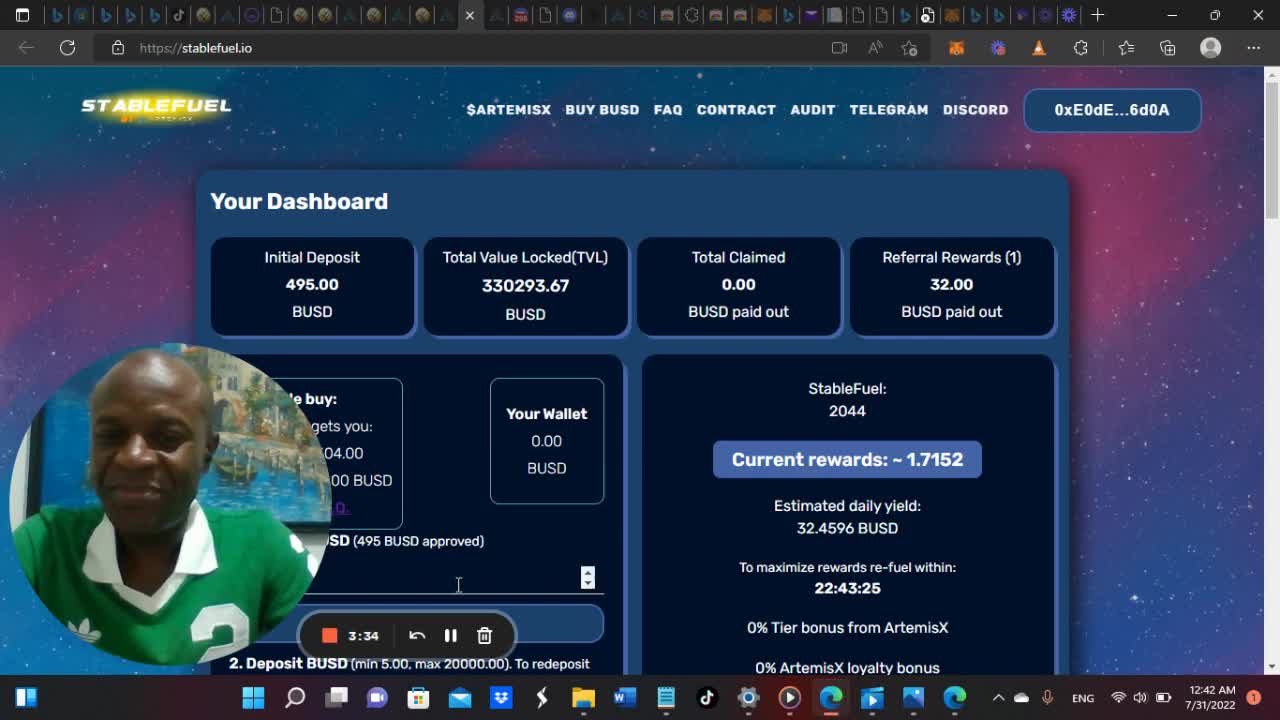Image resolution: width=1280 pixels, height=720 pixels.
Task: Click the StableFuel logo
Action: 156,109
